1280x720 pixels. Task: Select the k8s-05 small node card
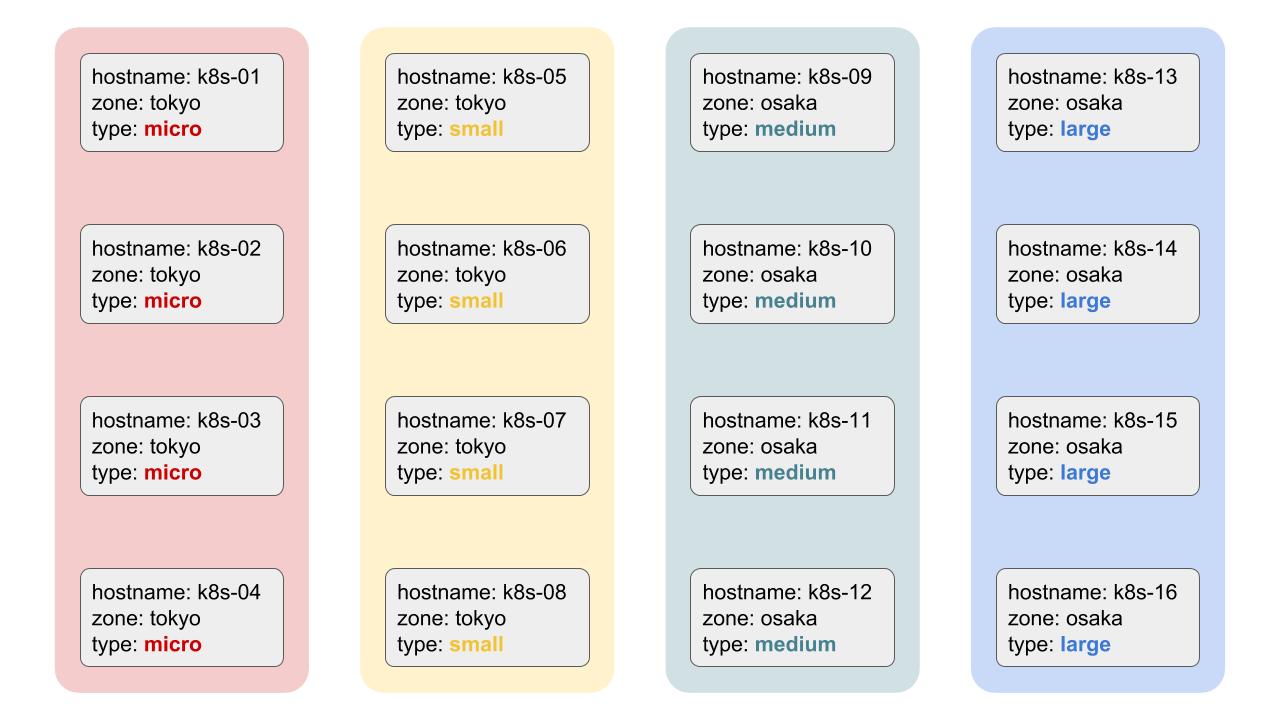487,103
